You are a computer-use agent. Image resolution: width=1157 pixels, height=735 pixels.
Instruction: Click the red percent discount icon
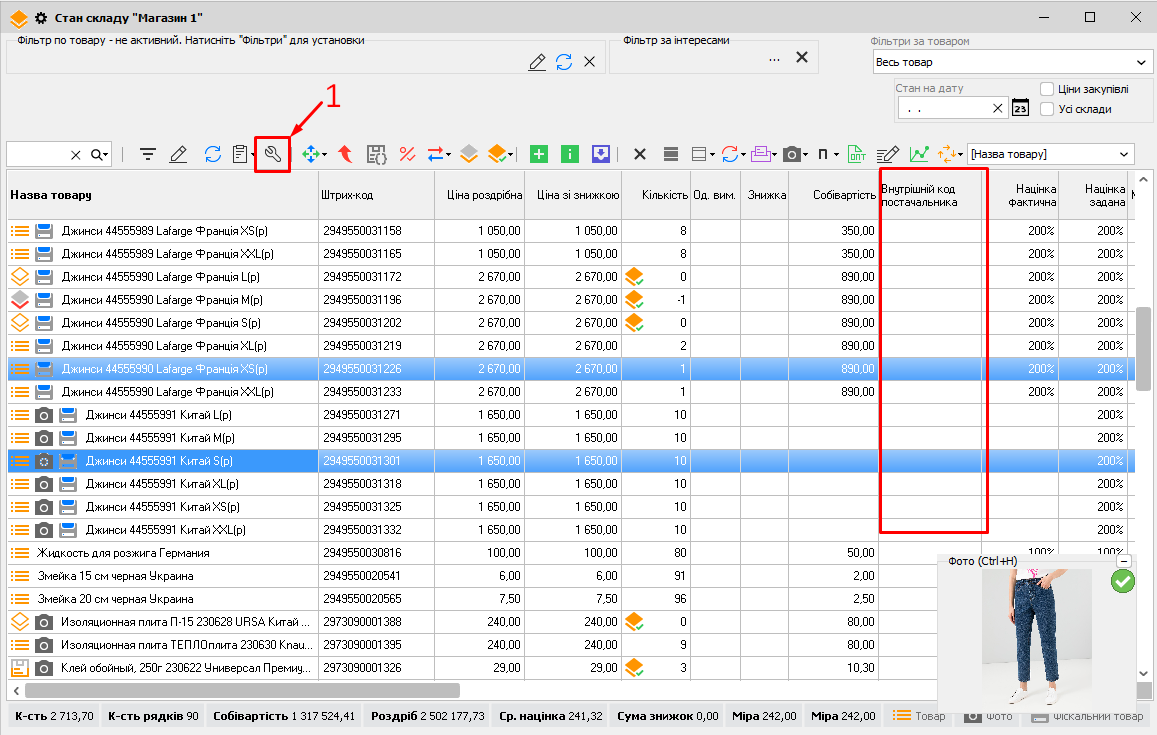click(407, 154)
